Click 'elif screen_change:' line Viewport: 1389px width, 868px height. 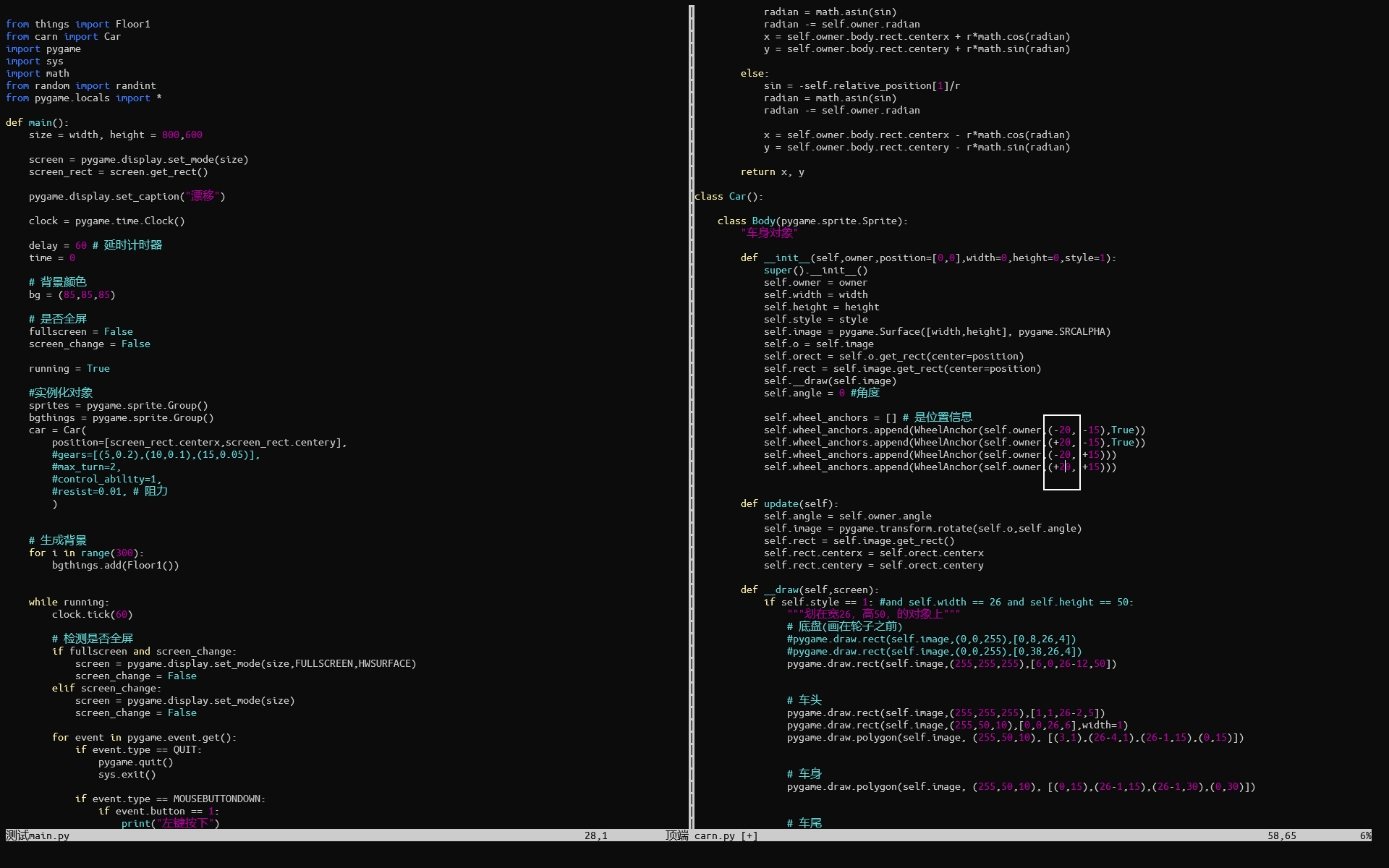[x=107, y=688]
